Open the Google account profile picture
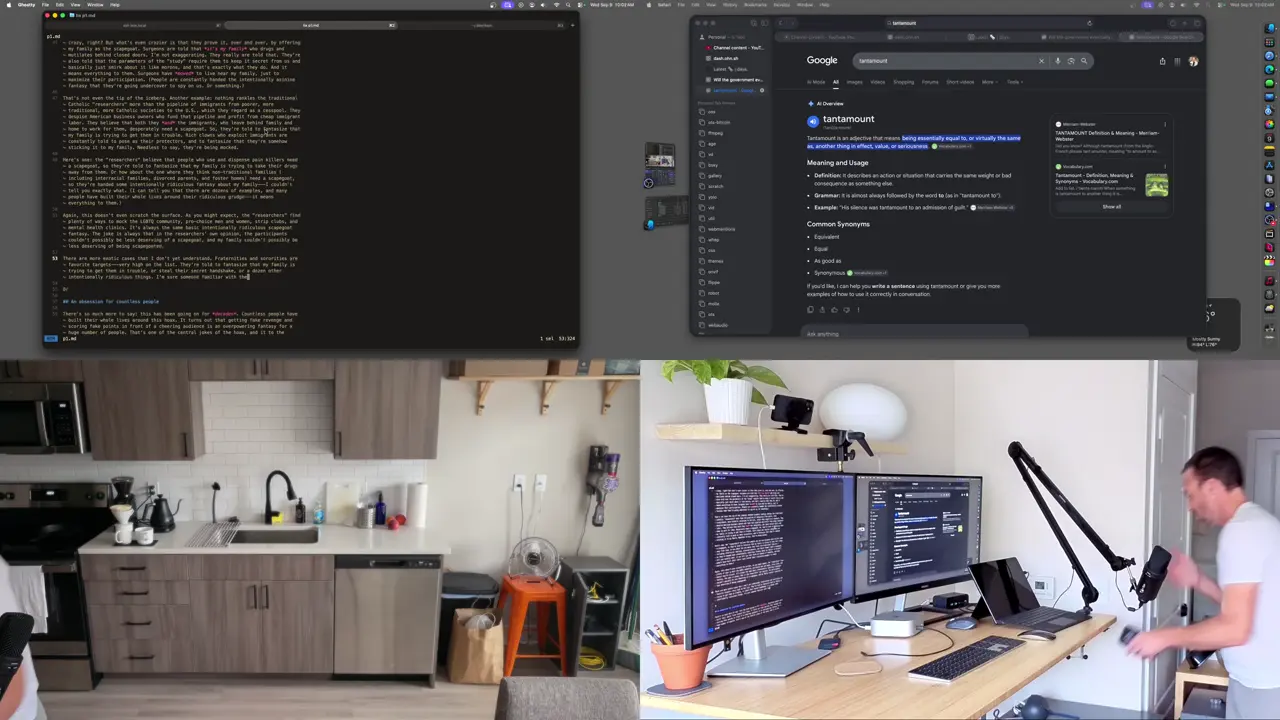 click(1193, 61)
